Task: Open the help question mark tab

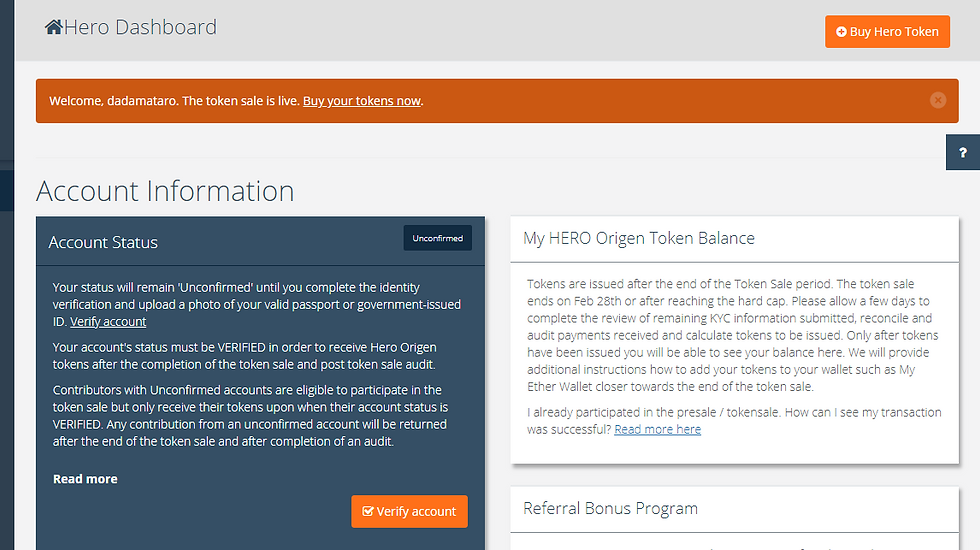Action: (x=962, y=152)
